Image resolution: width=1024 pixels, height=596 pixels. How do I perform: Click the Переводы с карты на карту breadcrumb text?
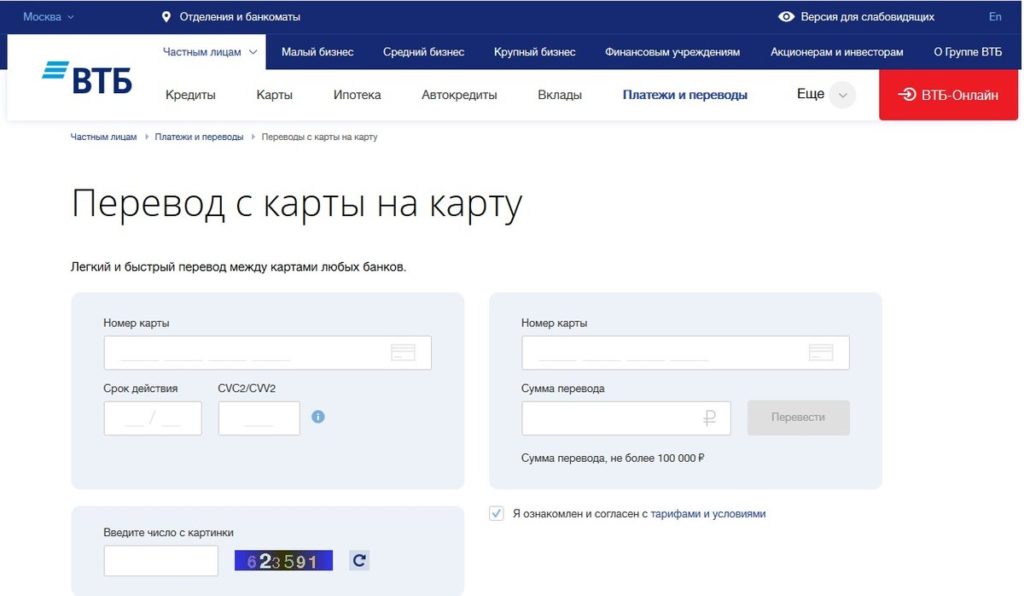(x=319, y=137)
